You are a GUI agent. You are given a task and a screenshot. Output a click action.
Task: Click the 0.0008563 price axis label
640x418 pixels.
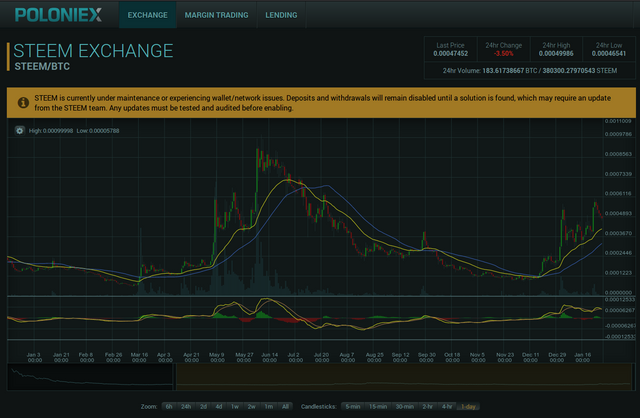[618, 154]
